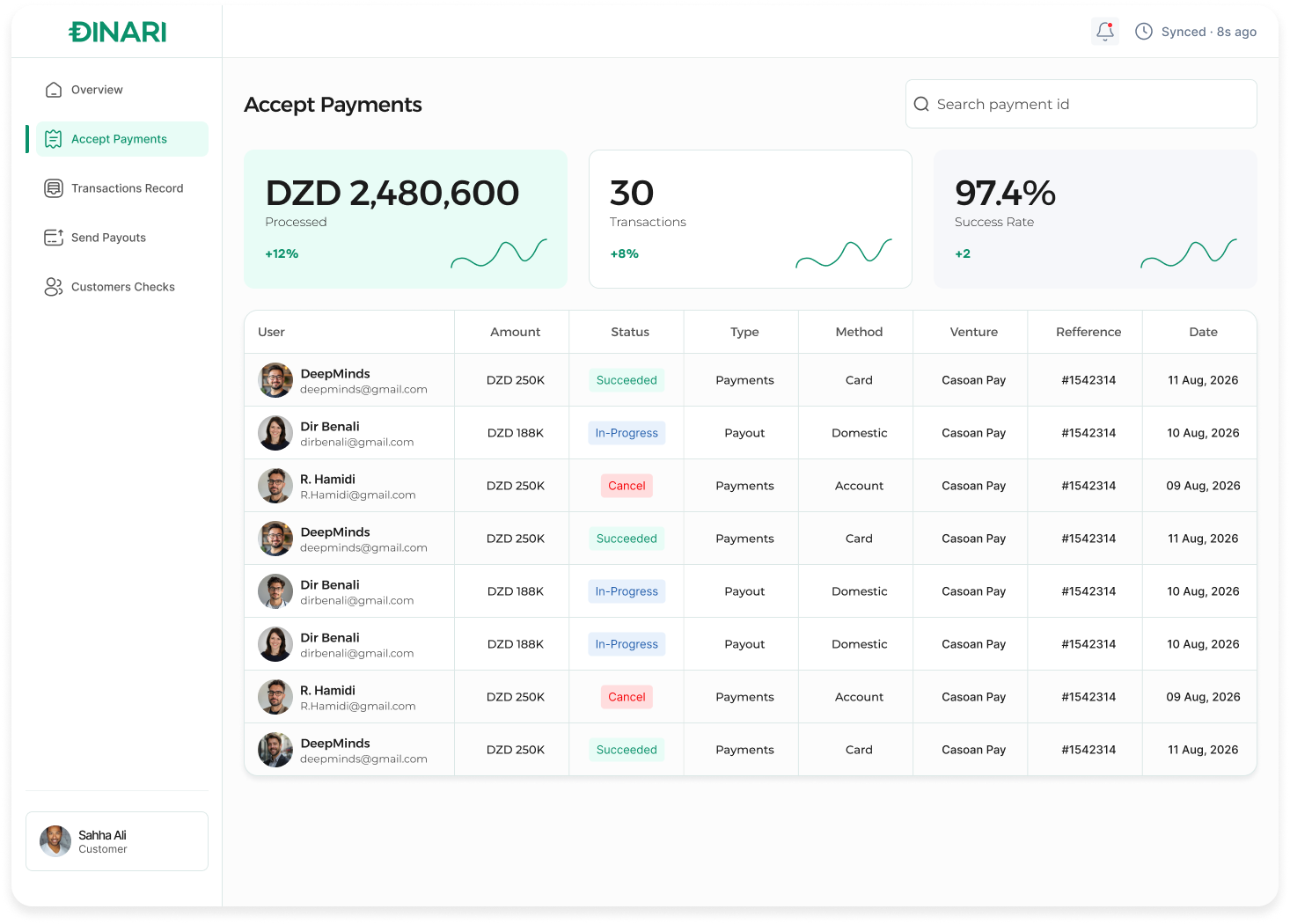The width and height of the screenshot is (1290, 924).
Task: Focus the Search payment id field
Action: 1081,104
